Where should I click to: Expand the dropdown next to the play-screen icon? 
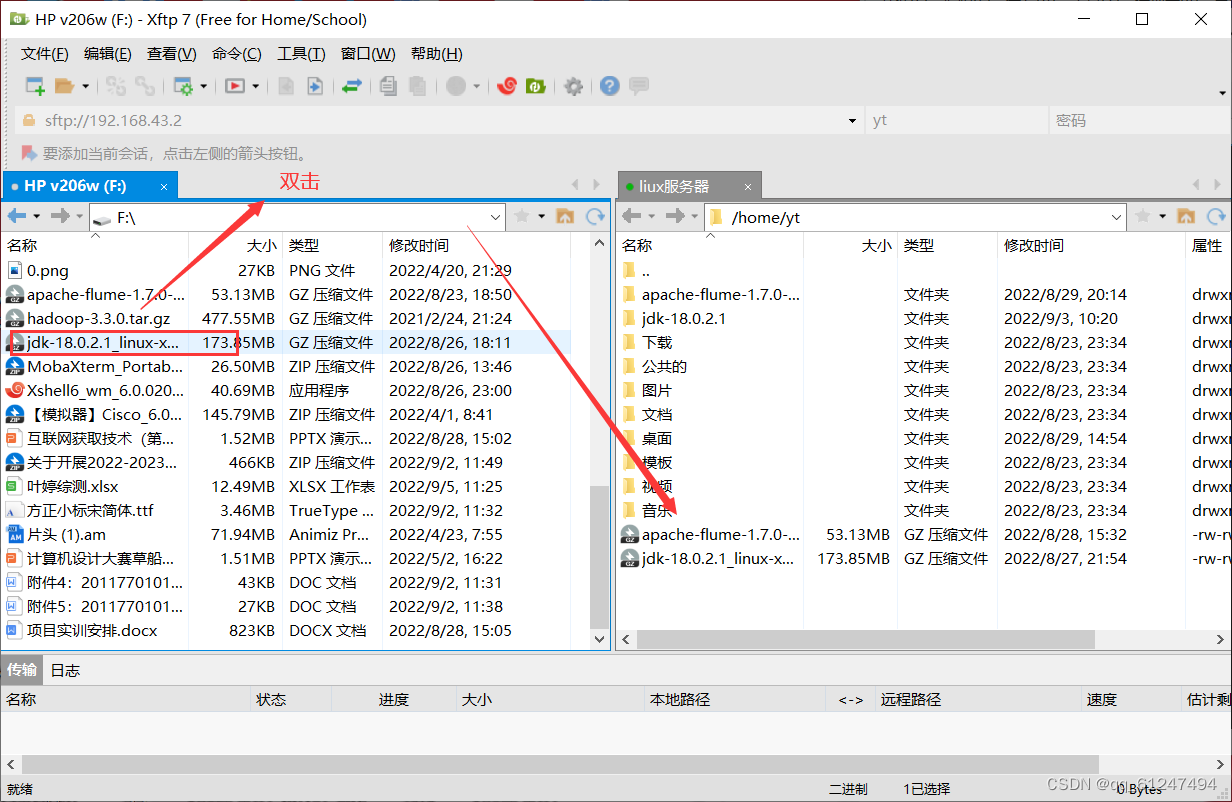coord(255,86)
